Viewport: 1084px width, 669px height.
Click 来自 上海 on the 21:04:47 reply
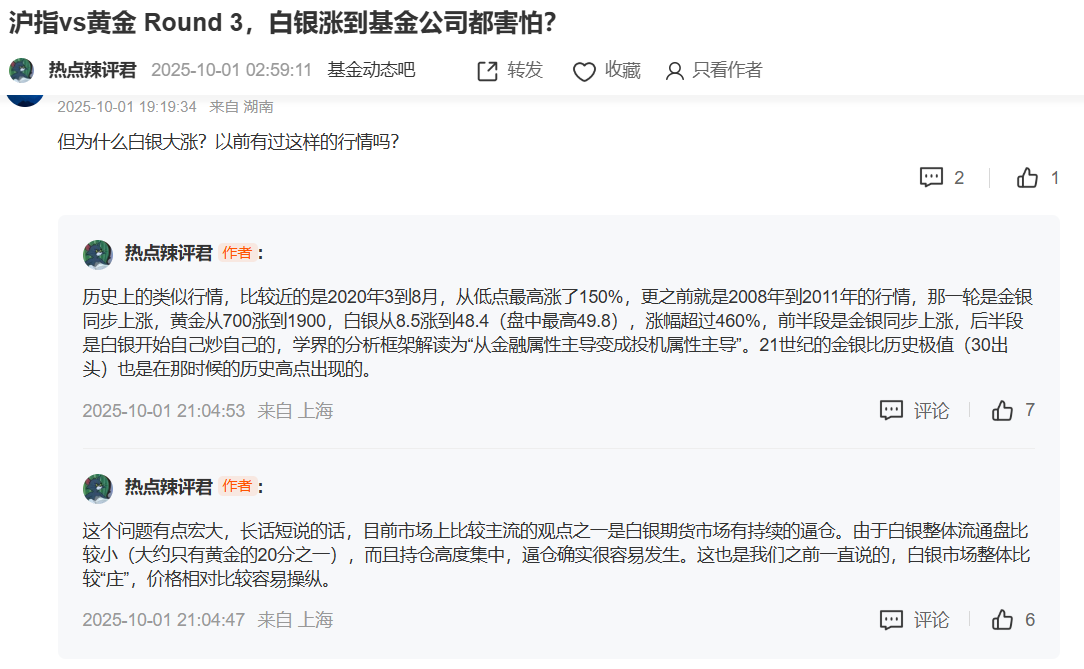pos(295,620)
